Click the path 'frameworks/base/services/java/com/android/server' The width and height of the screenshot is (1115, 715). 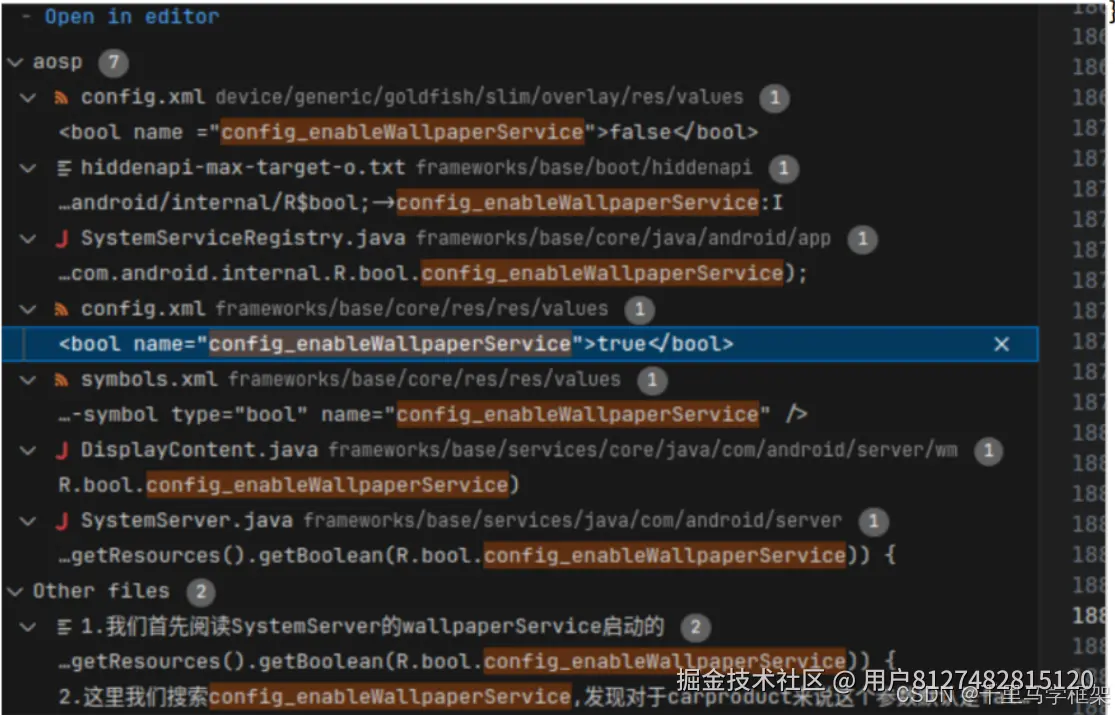[572, 520]
